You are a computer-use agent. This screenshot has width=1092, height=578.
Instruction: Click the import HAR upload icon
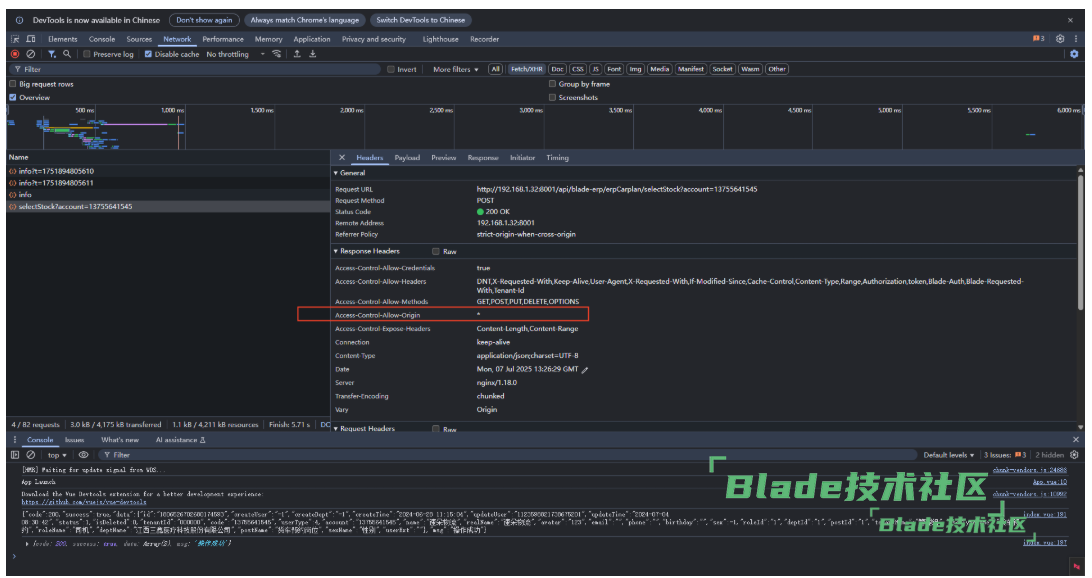pos(297,54)
